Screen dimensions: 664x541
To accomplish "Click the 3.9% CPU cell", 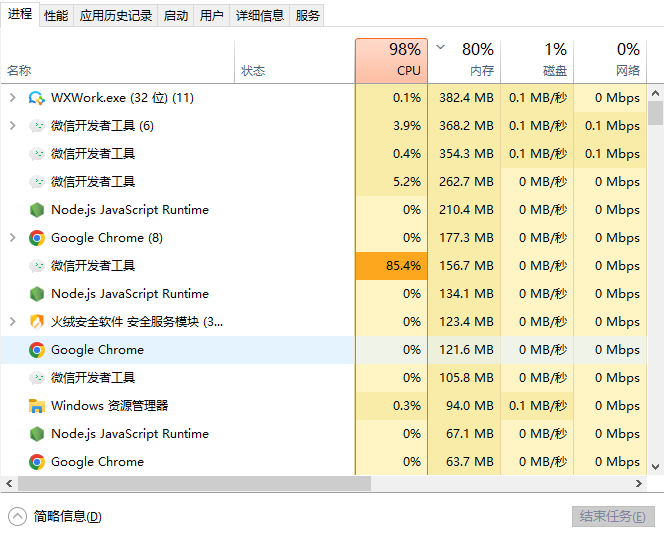I will (x=391, y=126).
